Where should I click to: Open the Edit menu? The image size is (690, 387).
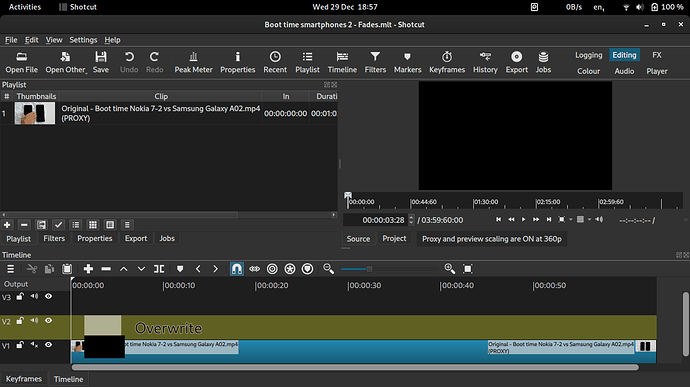tap(31, 40)
